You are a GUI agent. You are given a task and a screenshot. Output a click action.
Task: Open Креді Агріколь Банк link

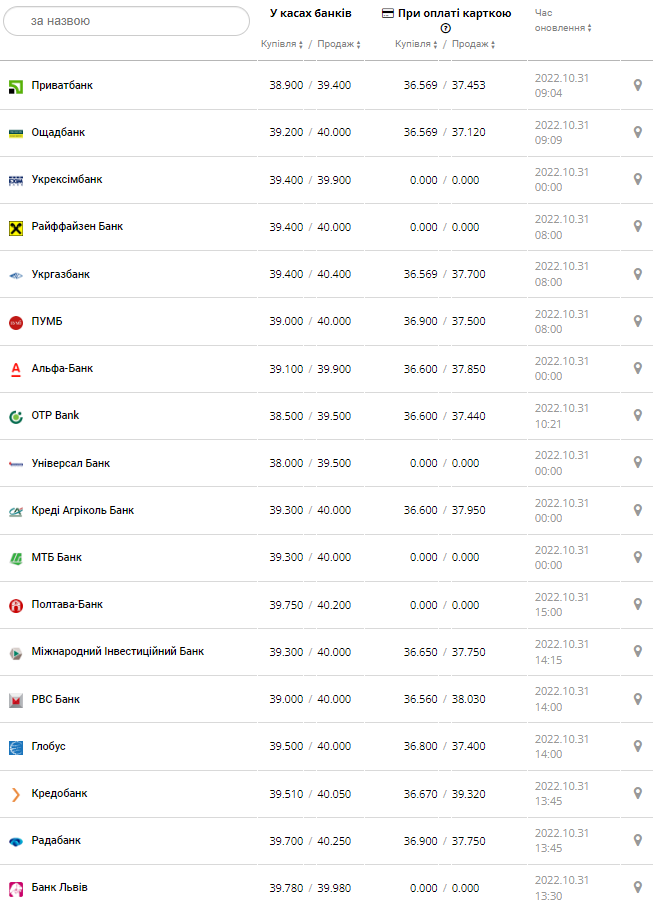click(82, 510)
